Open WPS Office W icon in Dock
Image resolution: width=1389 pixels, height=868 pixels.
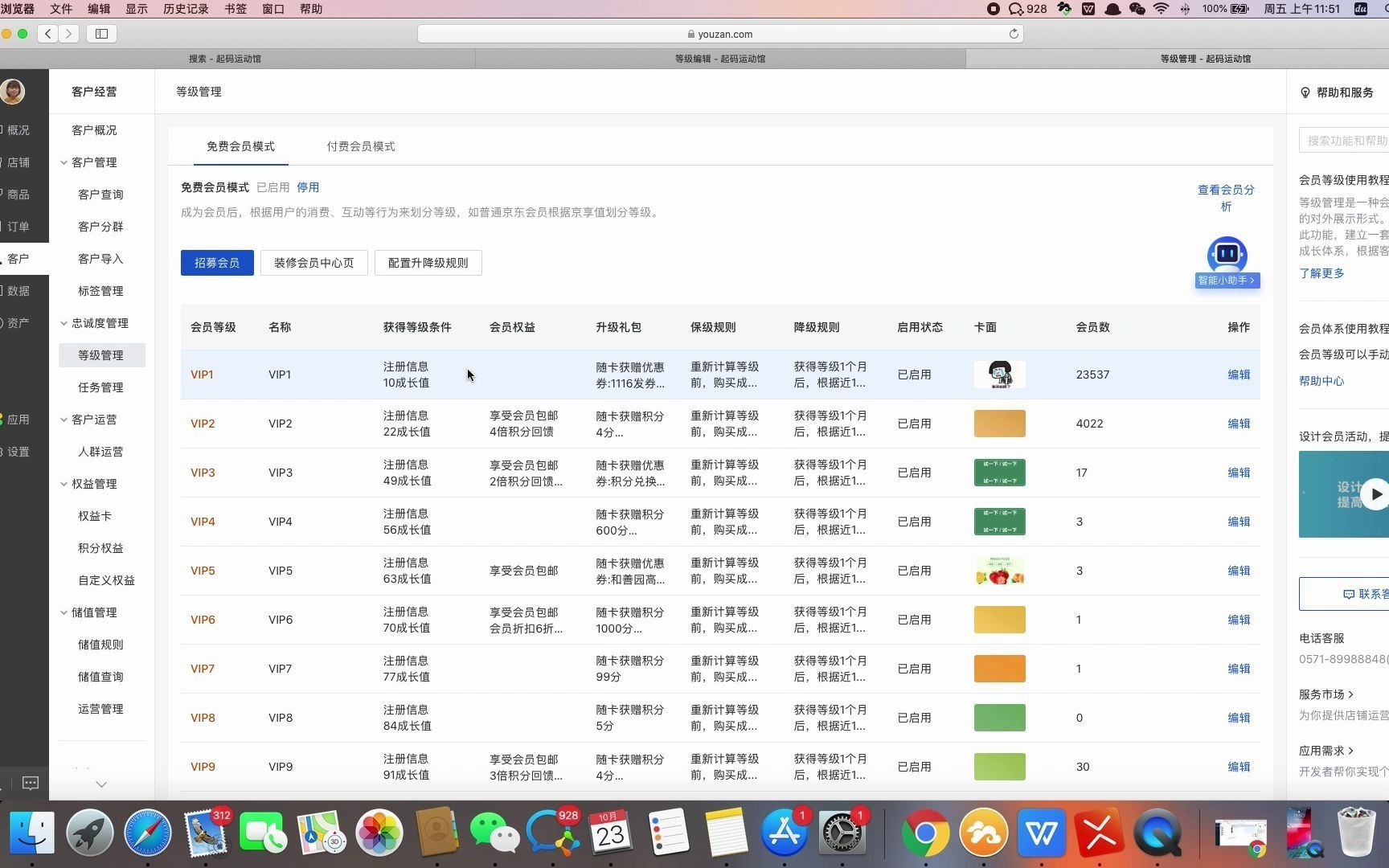1042,833
